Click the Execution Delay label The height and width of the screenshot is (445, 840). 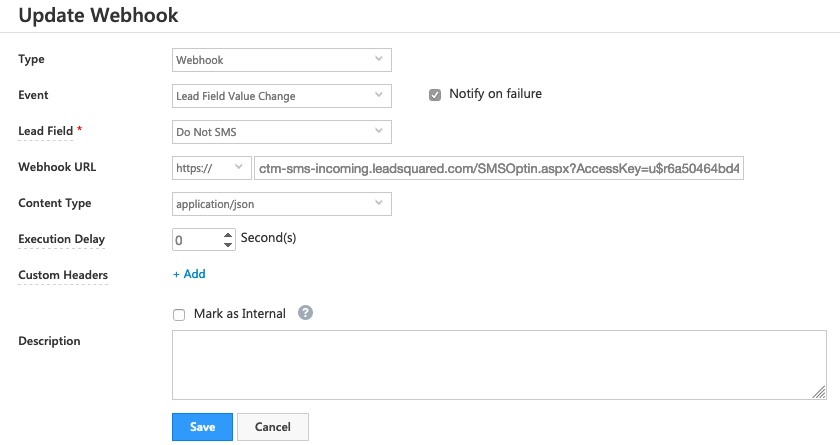62,240
